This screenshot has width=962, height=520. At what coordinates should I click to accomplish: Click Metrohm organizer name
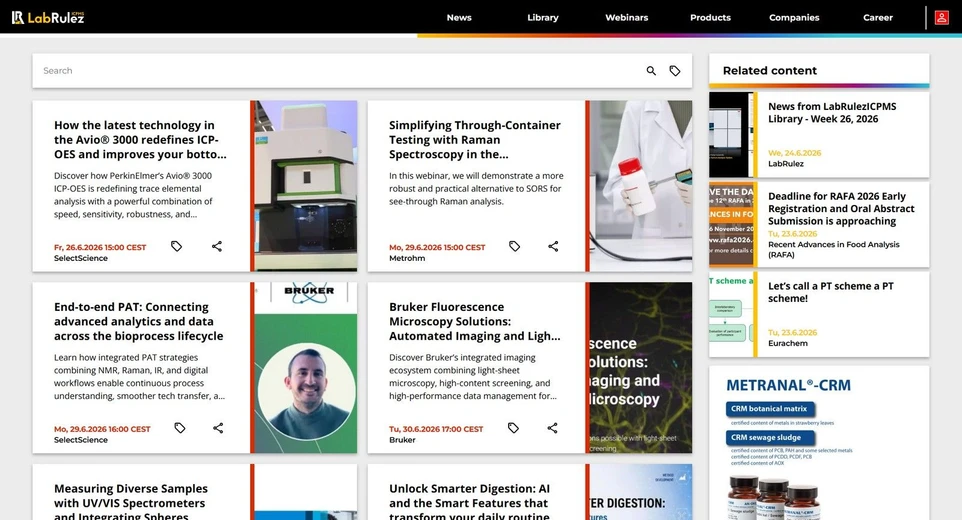tap(407, 258)
